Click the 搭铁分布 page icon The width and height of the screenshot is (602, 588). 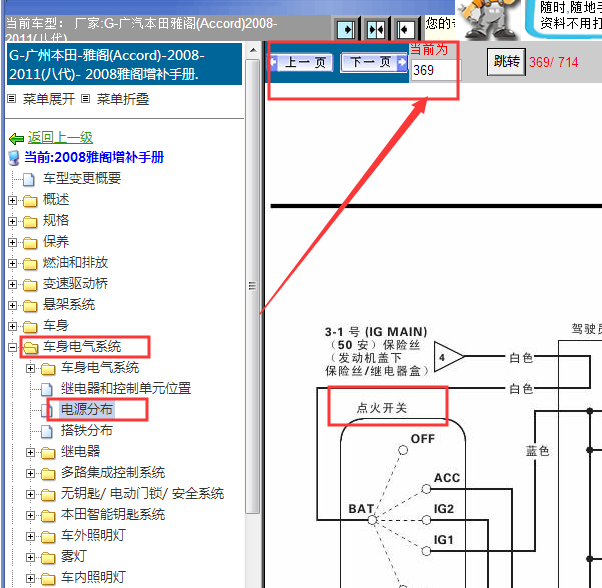46,431
